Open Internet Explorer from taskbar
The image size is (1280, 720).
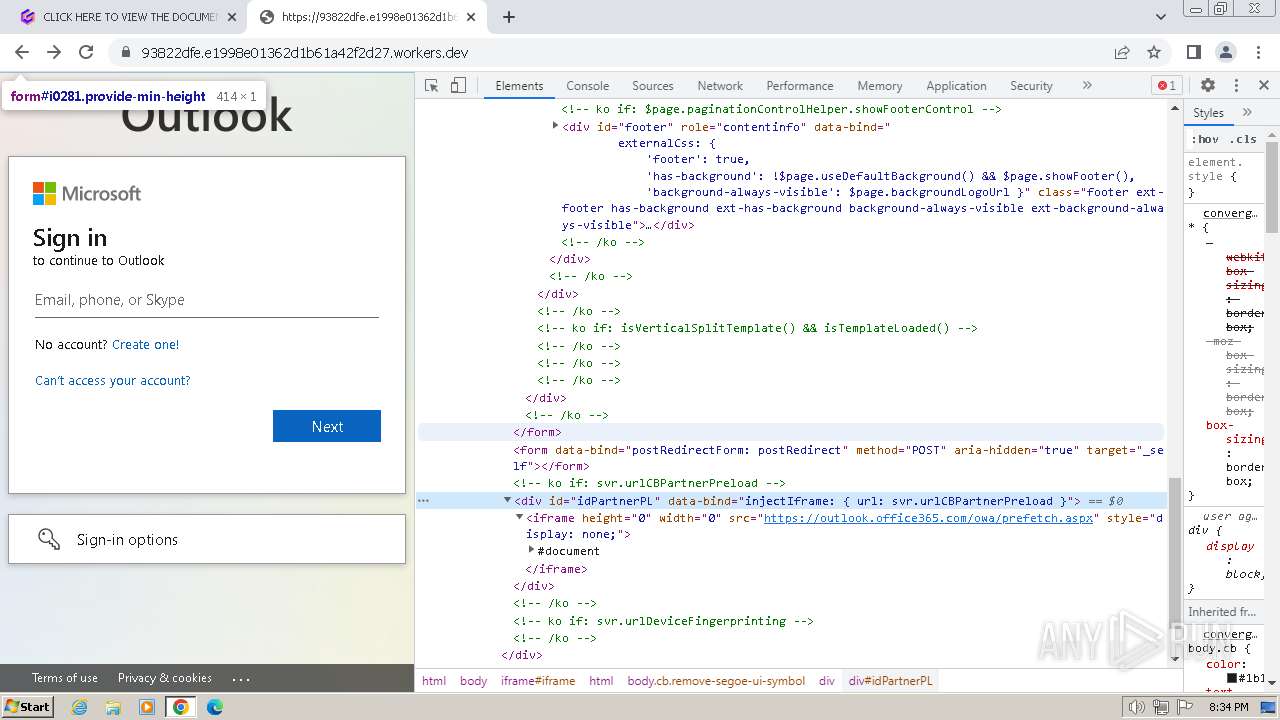80,707
